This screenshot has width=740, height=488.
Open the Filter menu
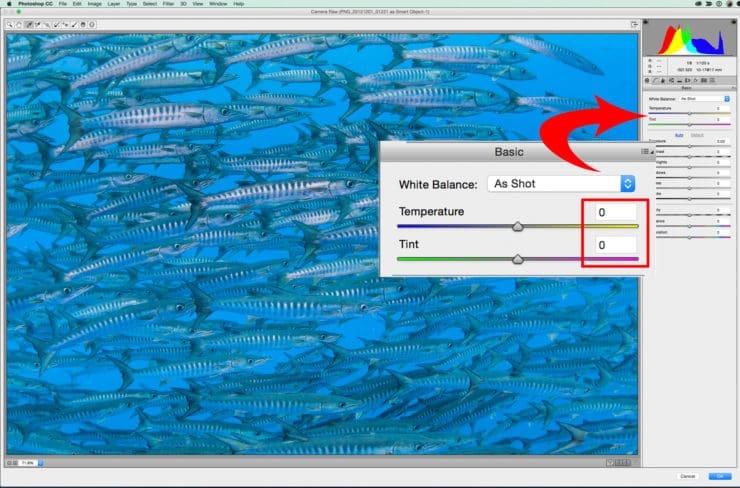point(168,4)
